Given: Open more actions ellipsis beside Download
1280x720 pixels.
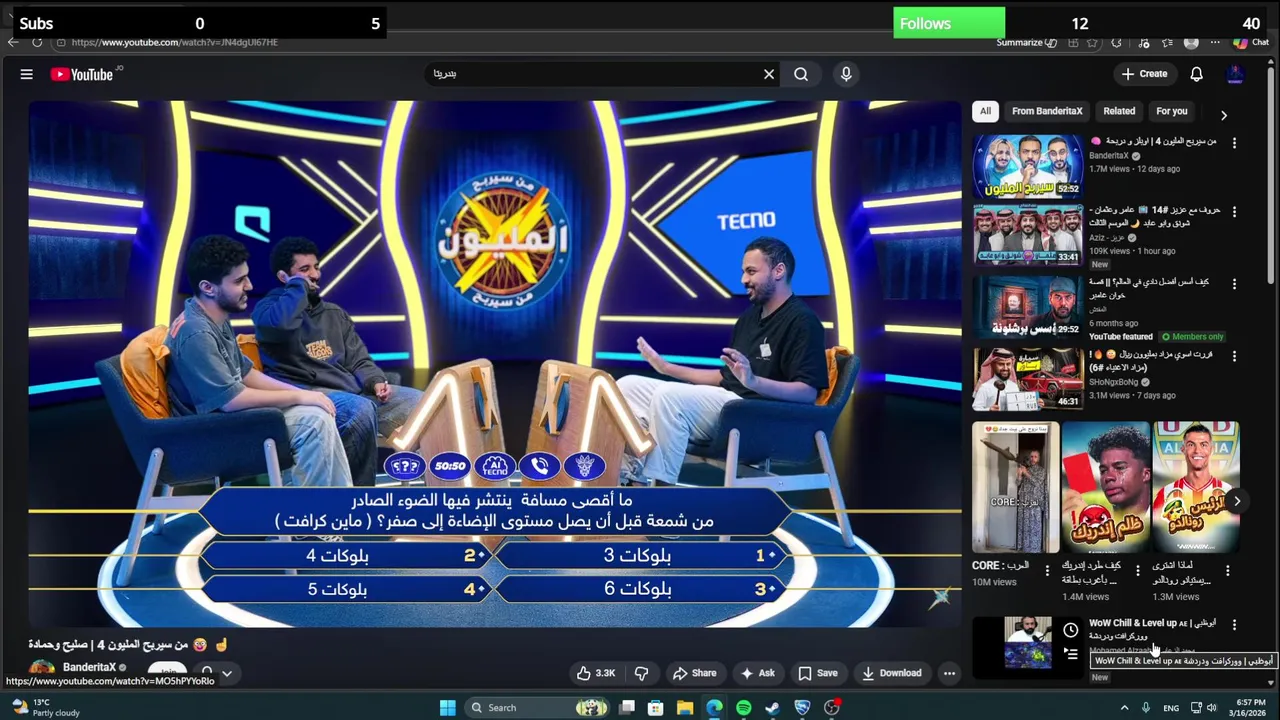Looking at the screenshot, I should 949,673.
